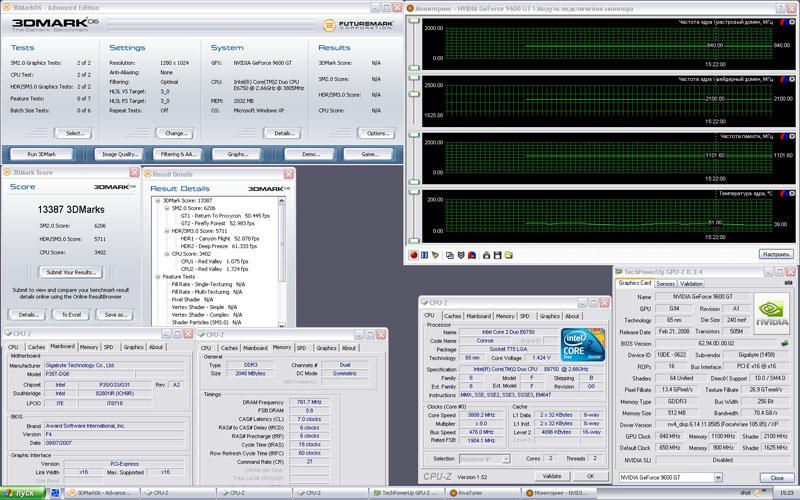The width and height of the screenshot is (800, 500).
Task: Click the BIOS save chip icon in GPU-Z
Action: [x=785, y=343]
